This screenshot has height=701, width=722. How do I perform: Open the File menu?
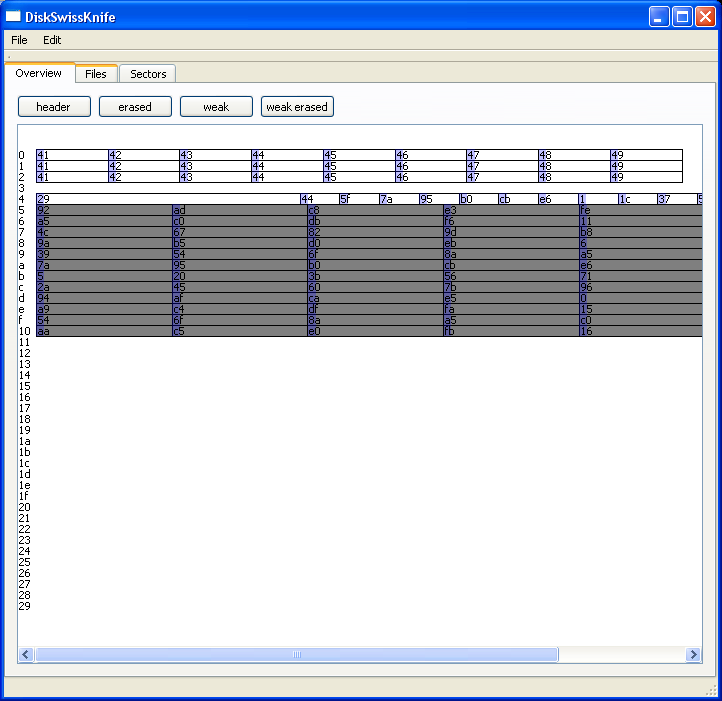[x=19, y=40]
